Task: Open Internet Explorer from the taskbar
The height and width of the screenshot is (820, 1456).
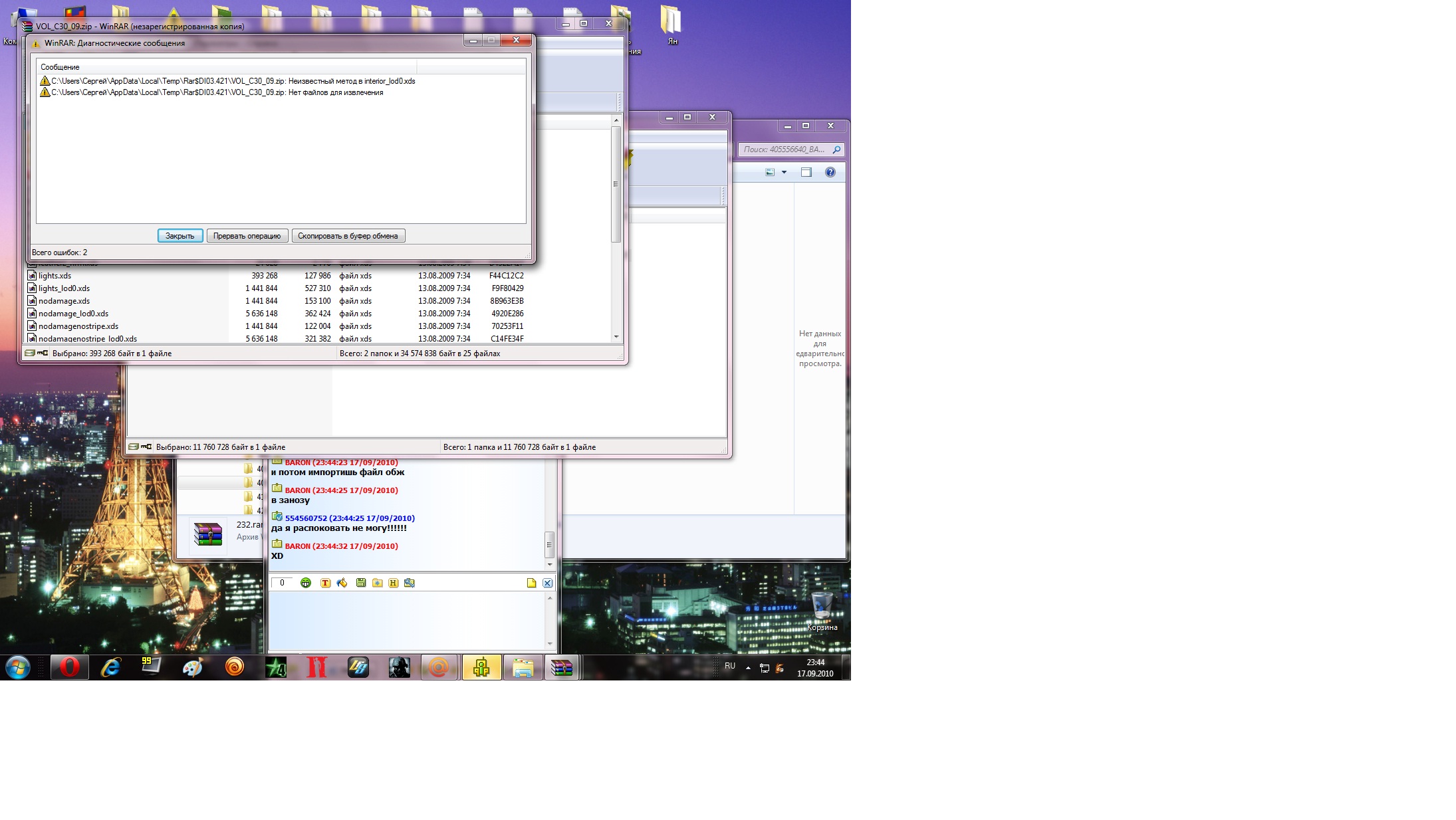Action: tap(110, 667)
